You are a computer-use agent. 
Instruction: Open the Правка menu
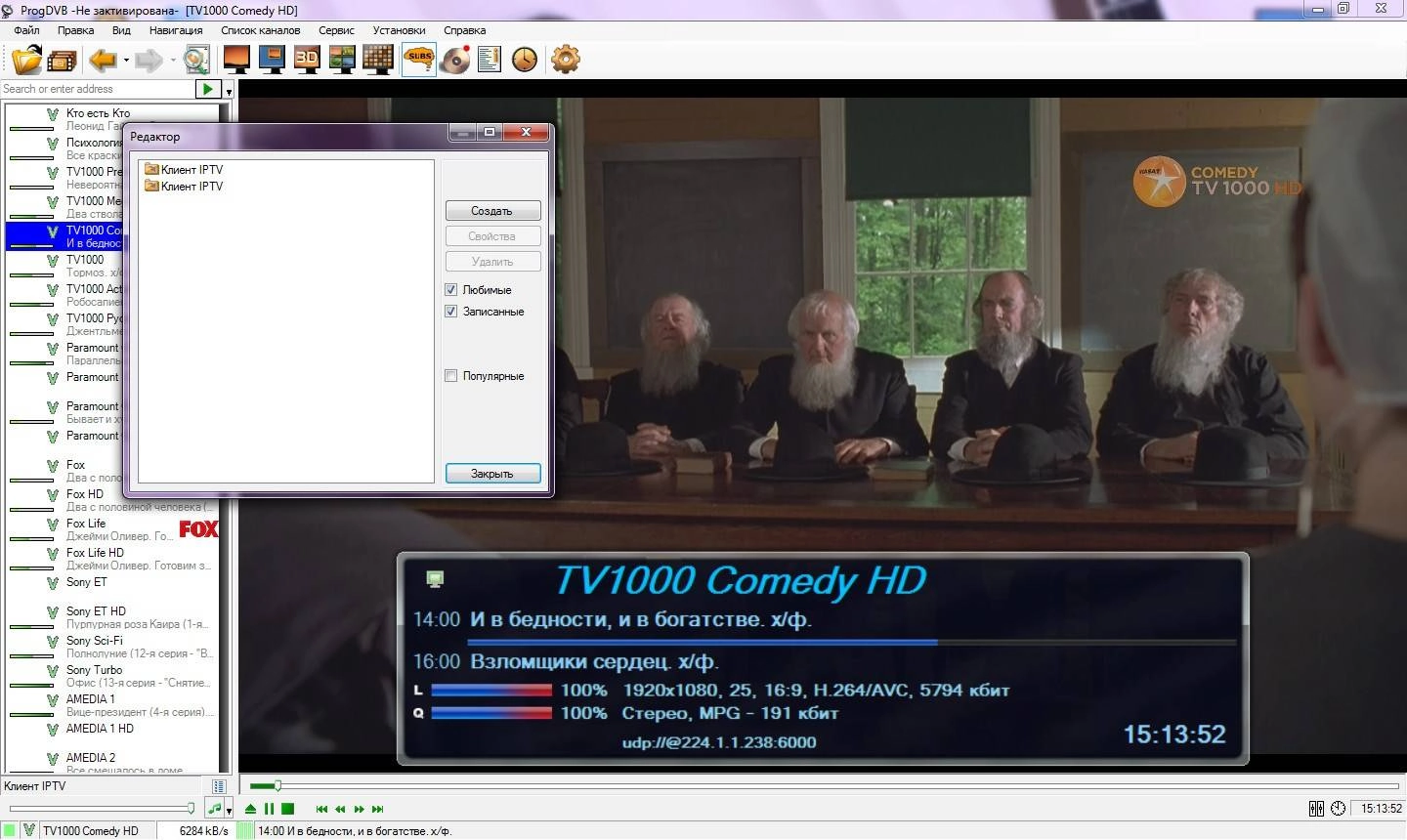point(75,30)
